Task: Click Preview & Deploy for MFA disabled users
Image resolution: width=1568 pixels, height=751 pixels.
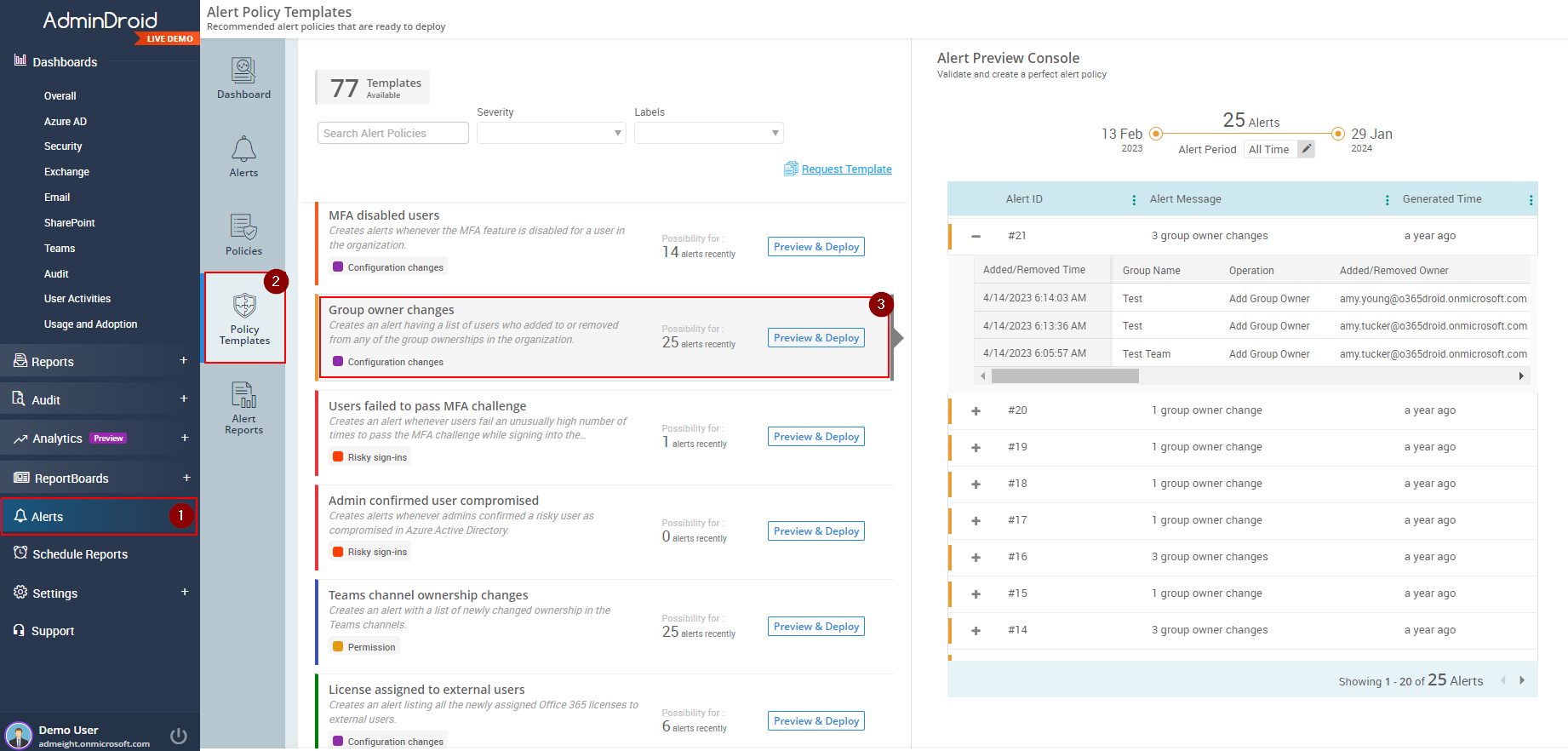Action: (x=815, y=247)
